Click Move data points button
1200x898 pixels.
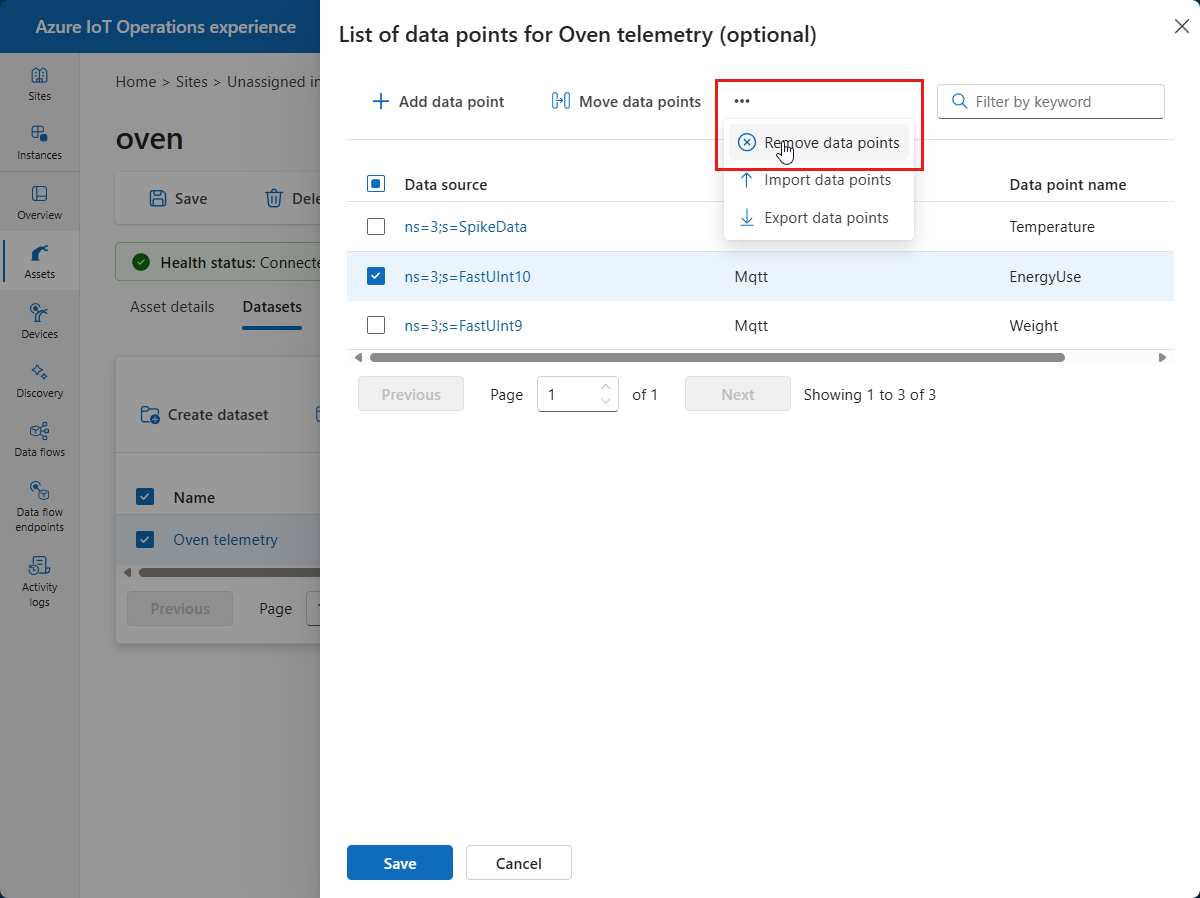click(627, 101)
